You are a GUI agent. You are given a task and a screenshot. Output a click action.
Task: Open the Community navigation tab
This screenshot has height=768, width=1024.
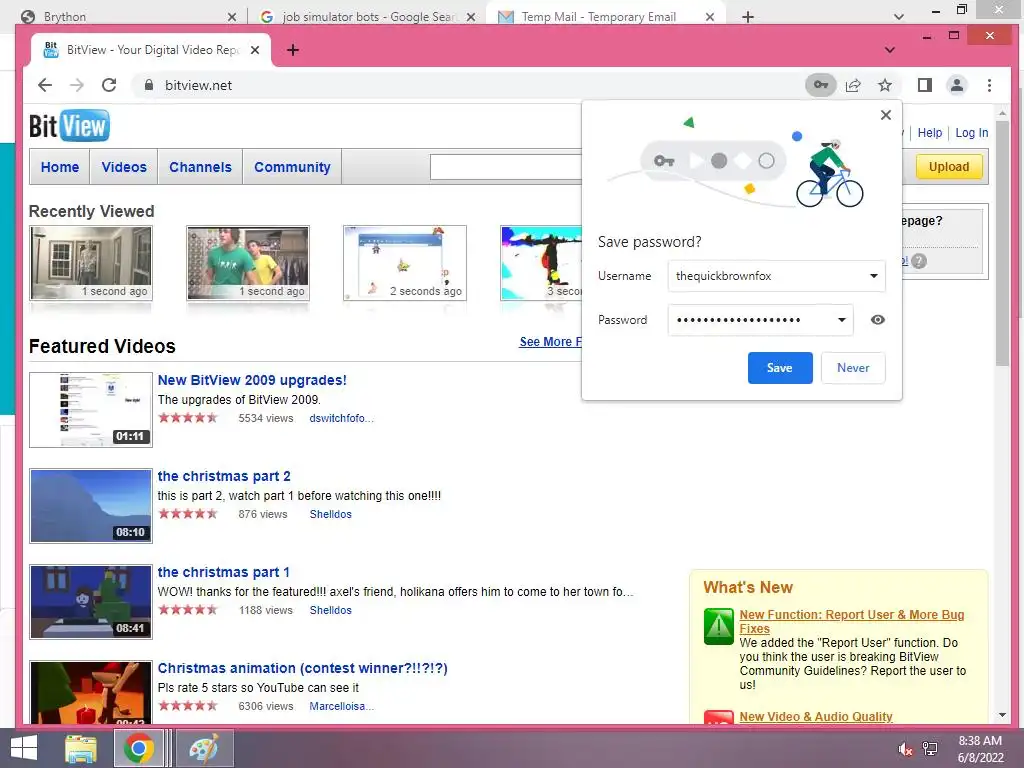pos(292,167)
